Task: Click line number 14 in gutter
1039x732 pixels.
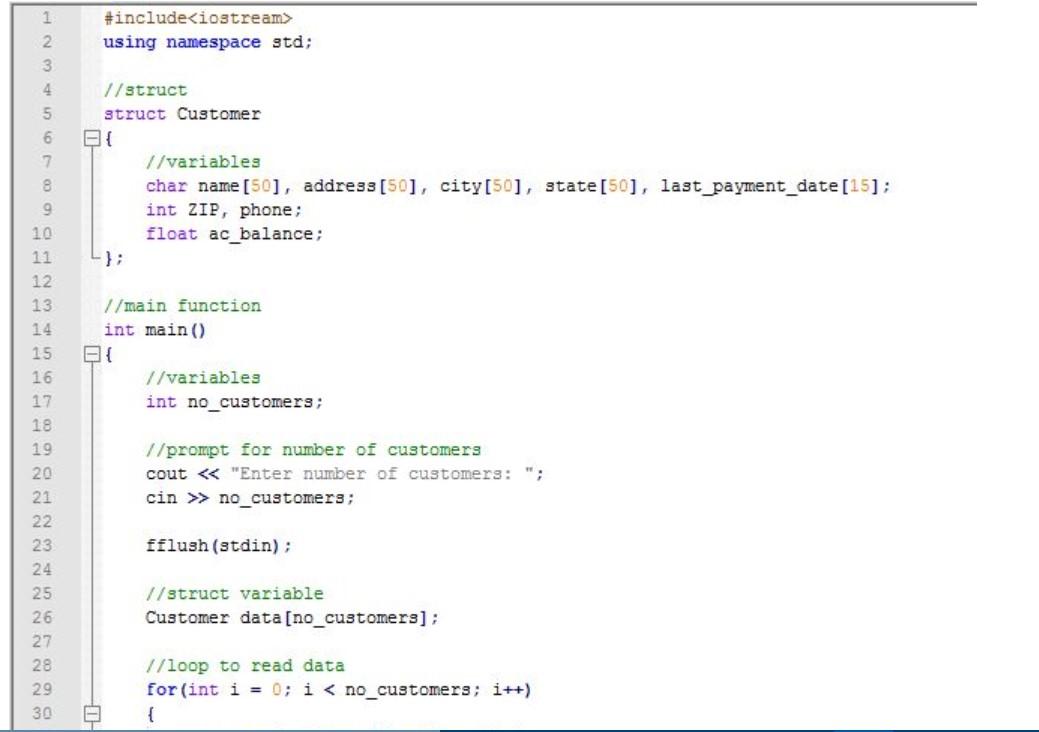Action: tap(42, 330)
